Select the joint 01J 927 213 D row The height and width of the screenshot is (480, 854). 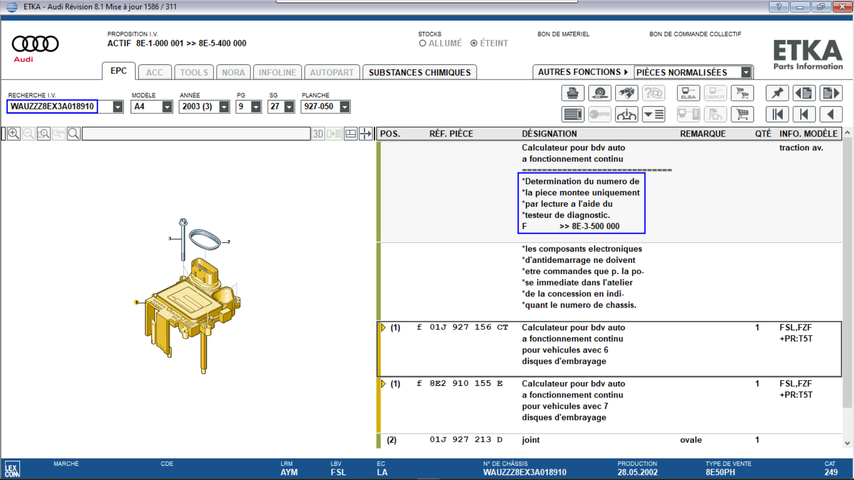(610, 440)
